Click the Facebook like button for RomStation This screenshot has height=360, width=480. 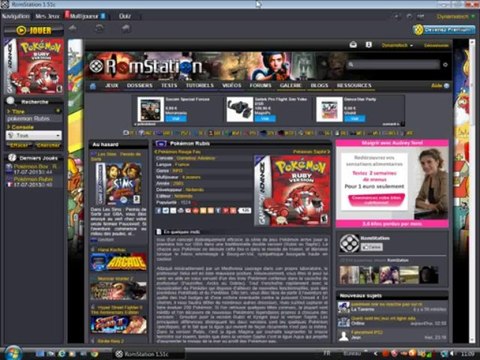(x=372, y=247)
